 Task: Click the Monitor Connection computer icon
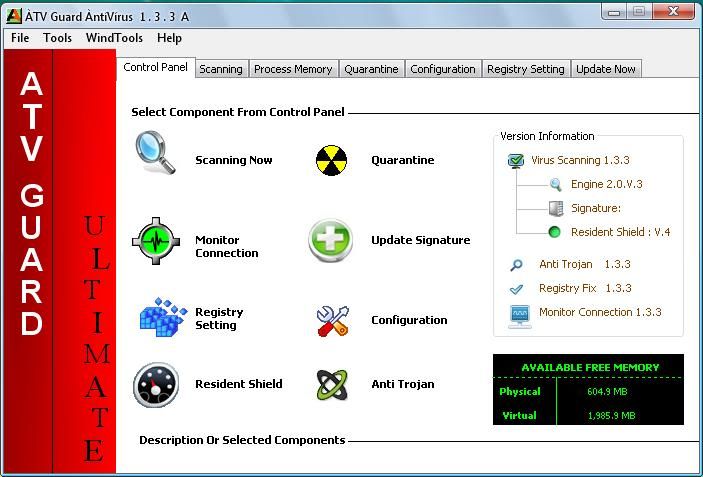pyautogui.click(x=520, y=317)
